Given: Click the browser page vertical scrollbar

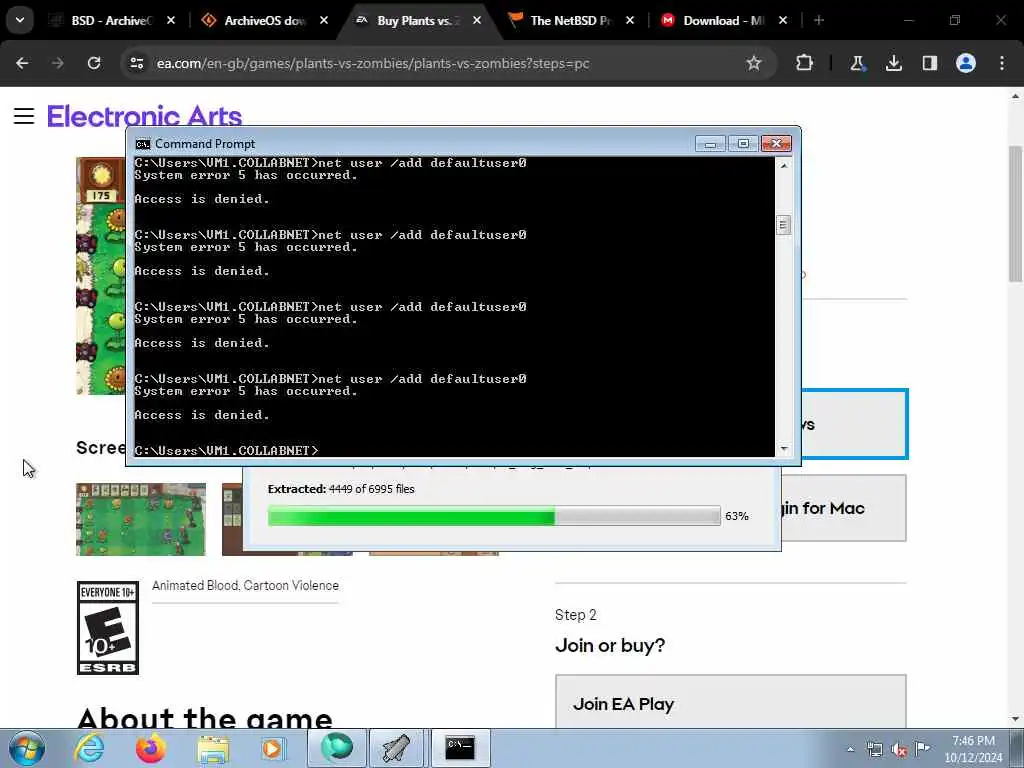Looking at the screenshot, I should (1015, 216).
